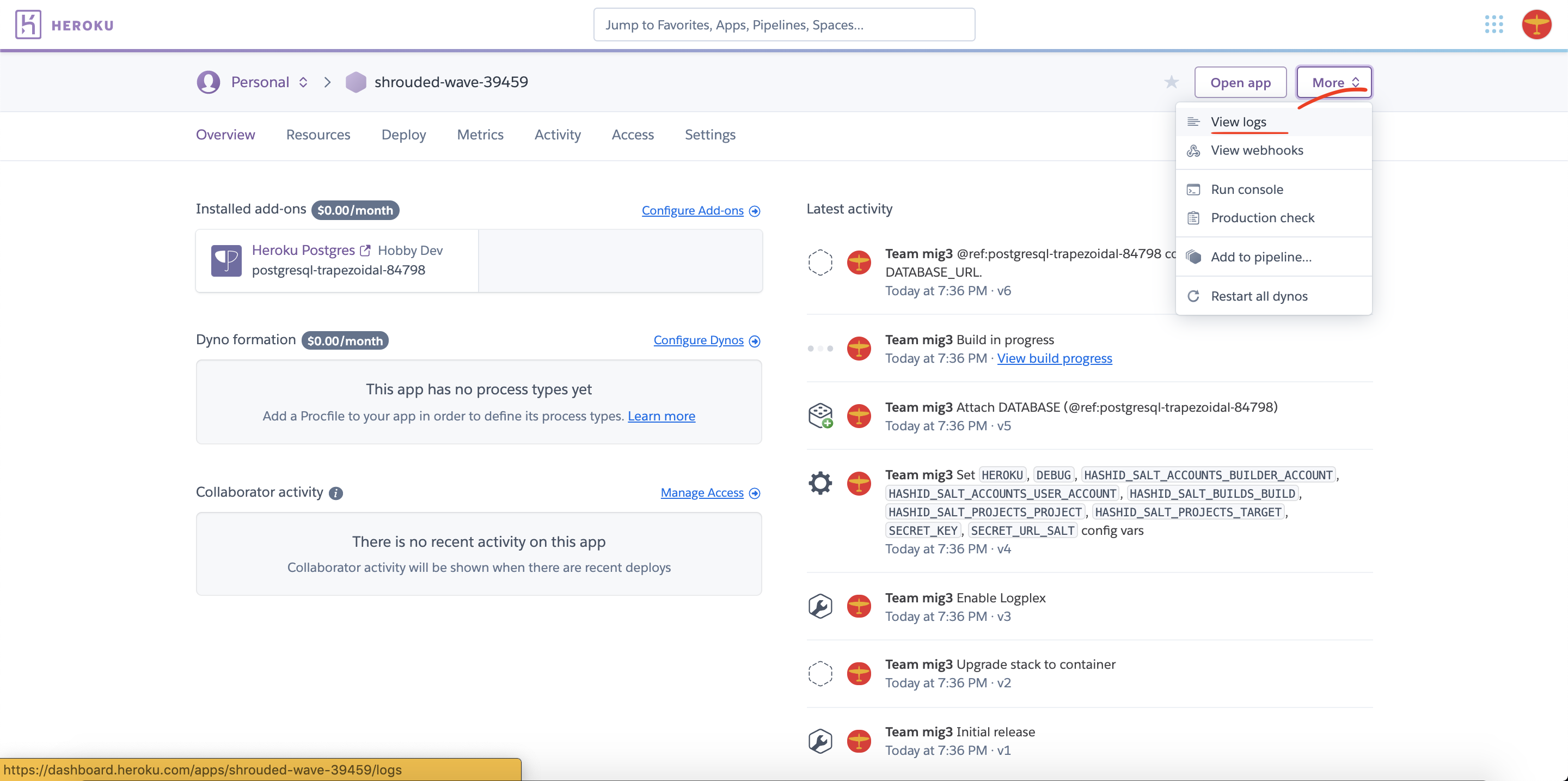
Task: Toggle the favorite star for this app
Action: tap(1172, 82)
